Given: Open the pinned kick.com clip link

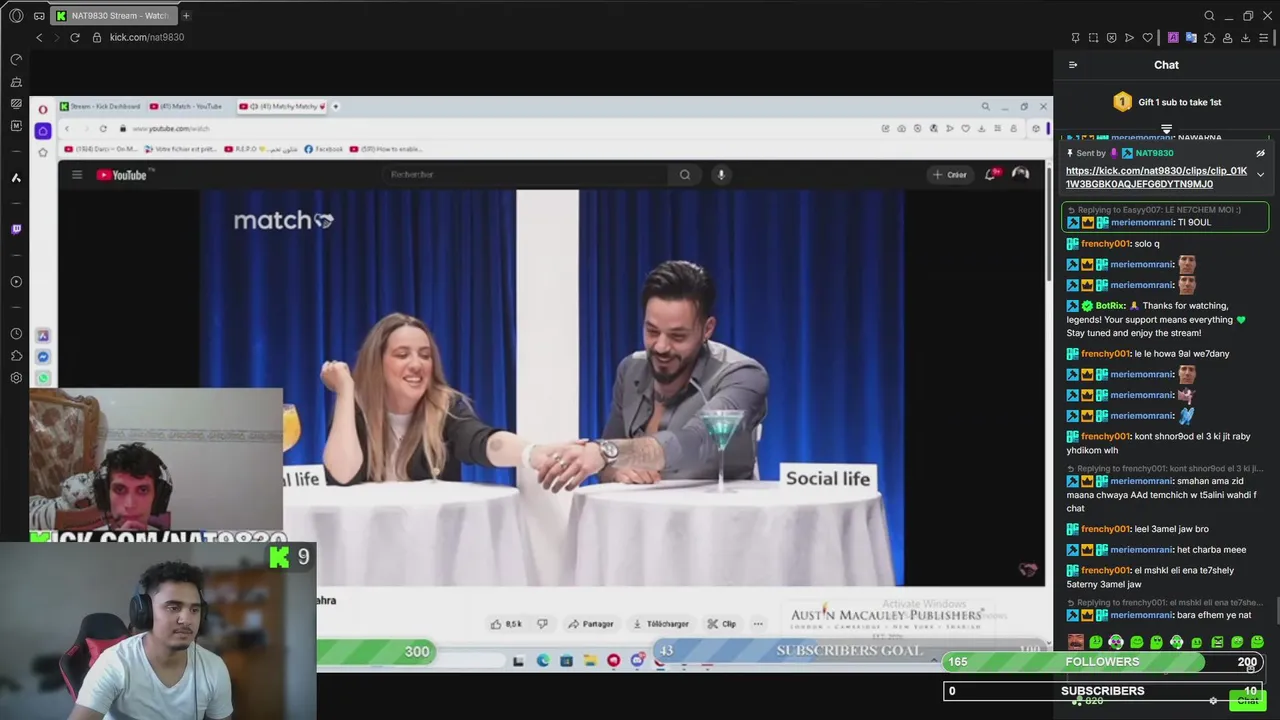Looking at the screenshot, I should 1156,177.
